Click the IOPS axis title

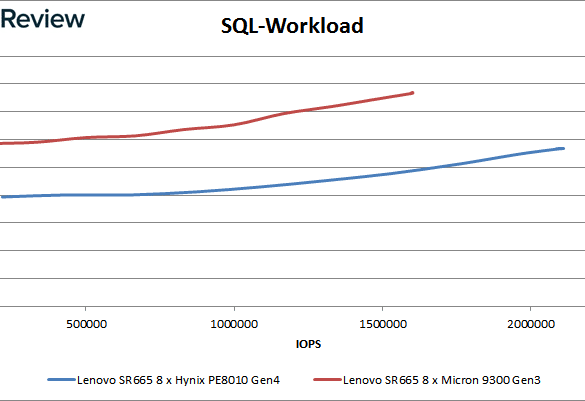tap(308, 344)
